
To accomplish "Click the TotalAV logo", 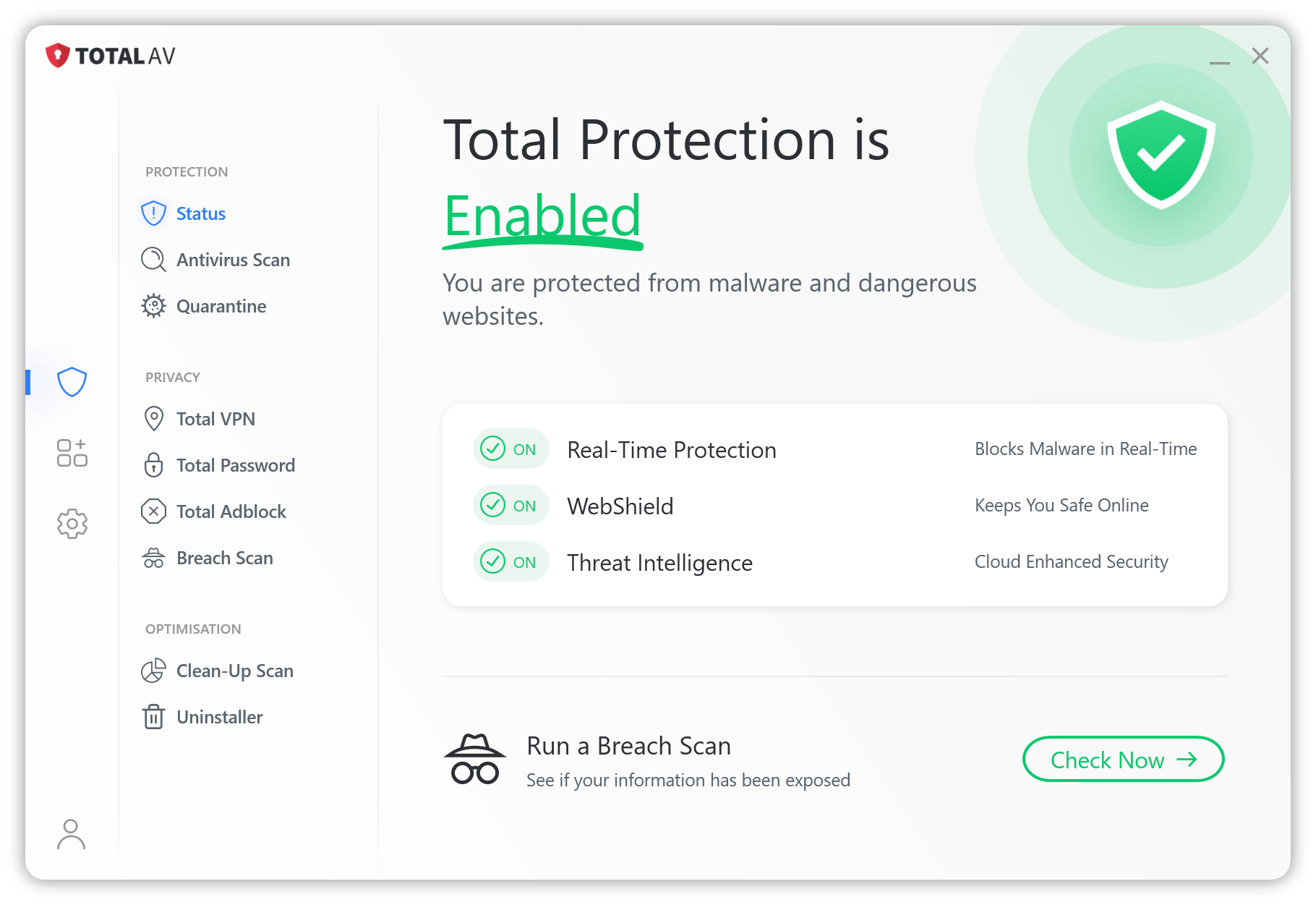I will click(110, 56).
